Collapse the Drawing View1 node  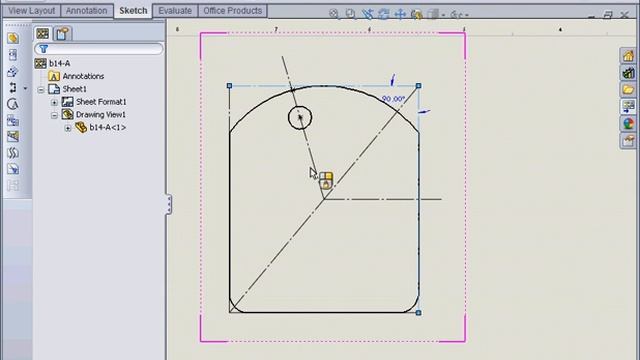click(54, 116)
